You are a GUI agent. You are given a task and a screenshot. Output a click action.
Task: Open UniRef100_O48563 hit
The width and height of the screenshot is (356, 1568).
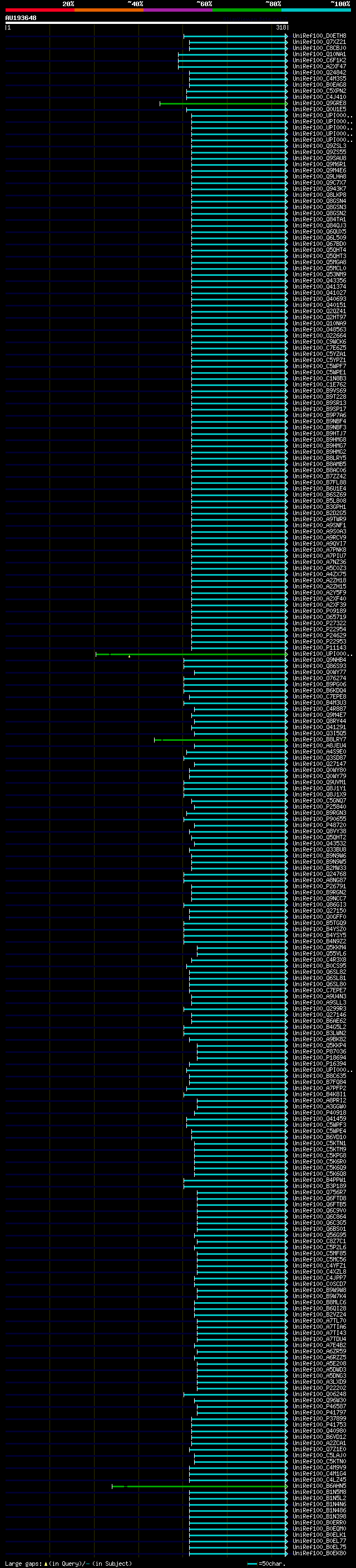click(x=319, y=329)
